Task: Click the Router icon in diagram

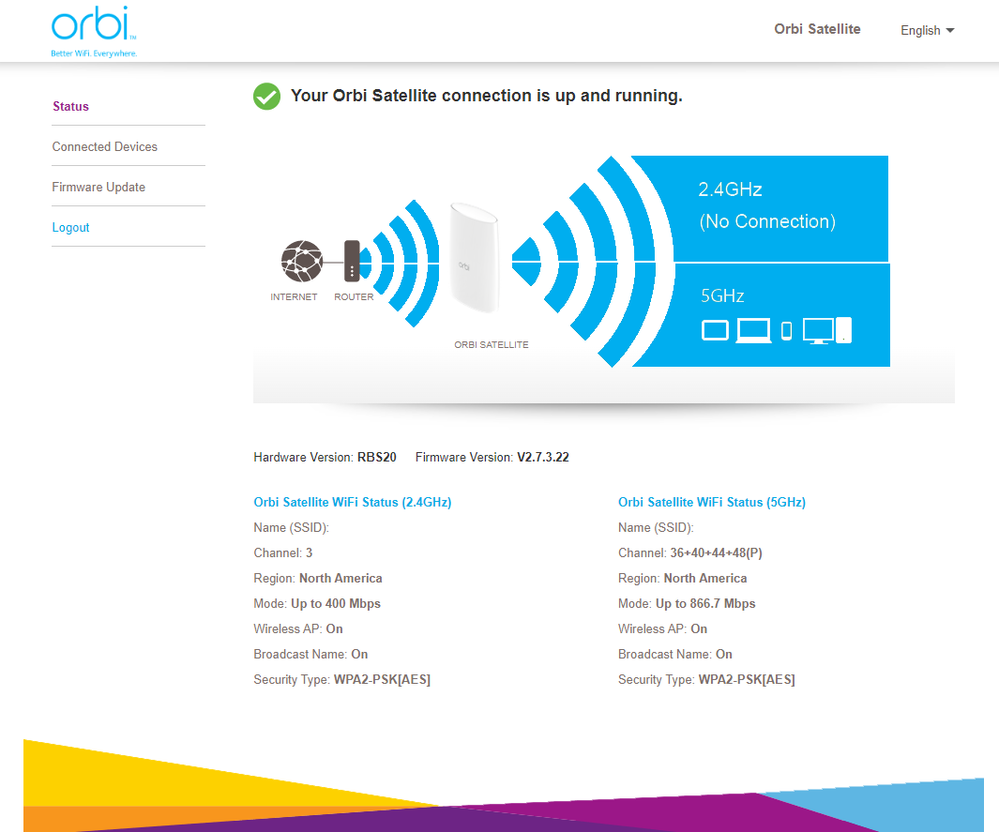Action: point(352,261)
